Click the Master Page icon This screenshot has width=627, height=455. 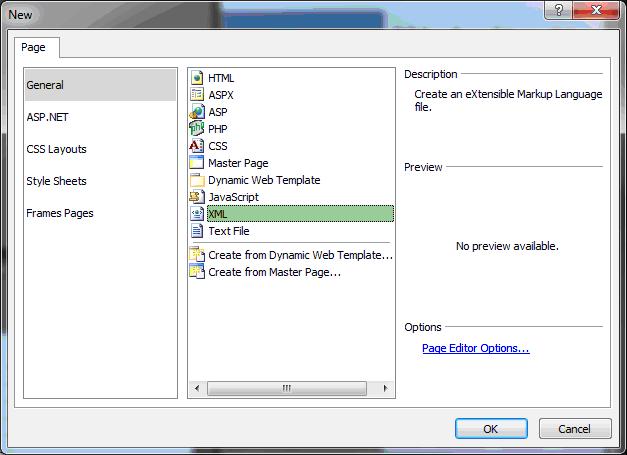pyautogui.click(x=197, y=163)
